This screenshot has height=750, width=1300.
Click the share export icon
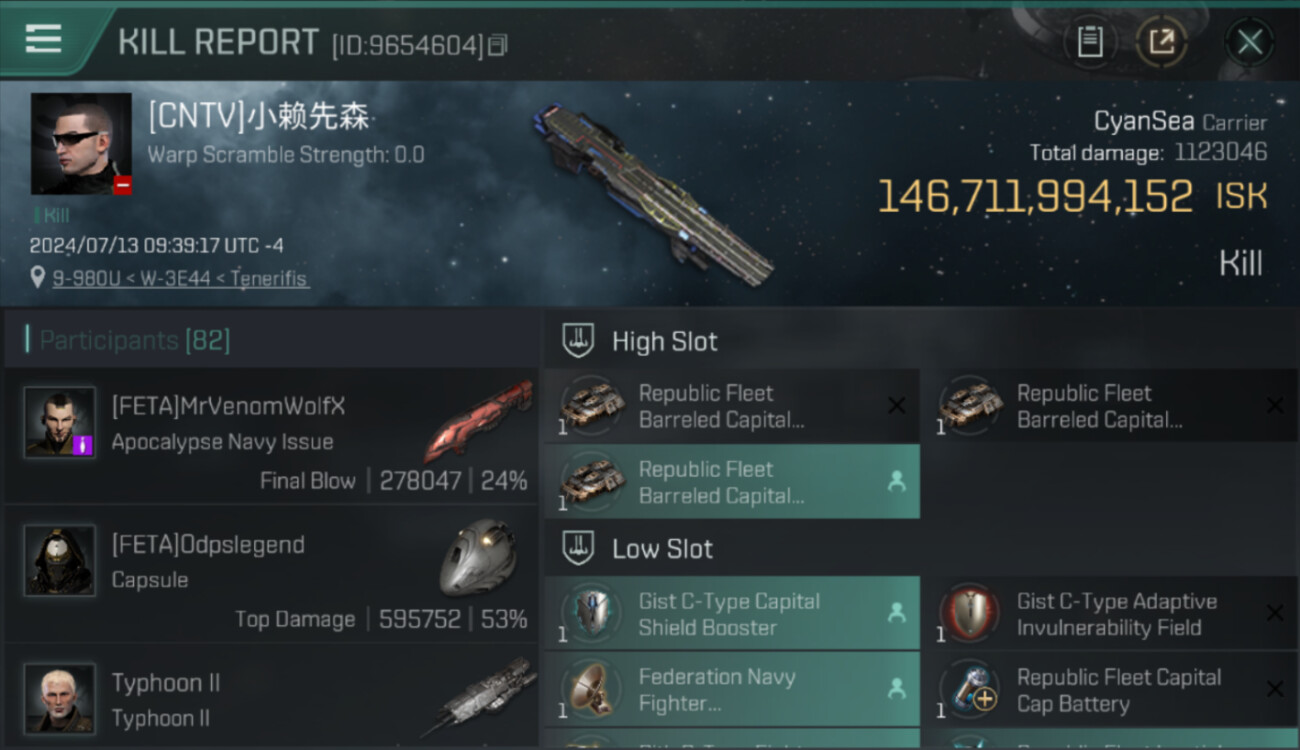coord(1161,42)
